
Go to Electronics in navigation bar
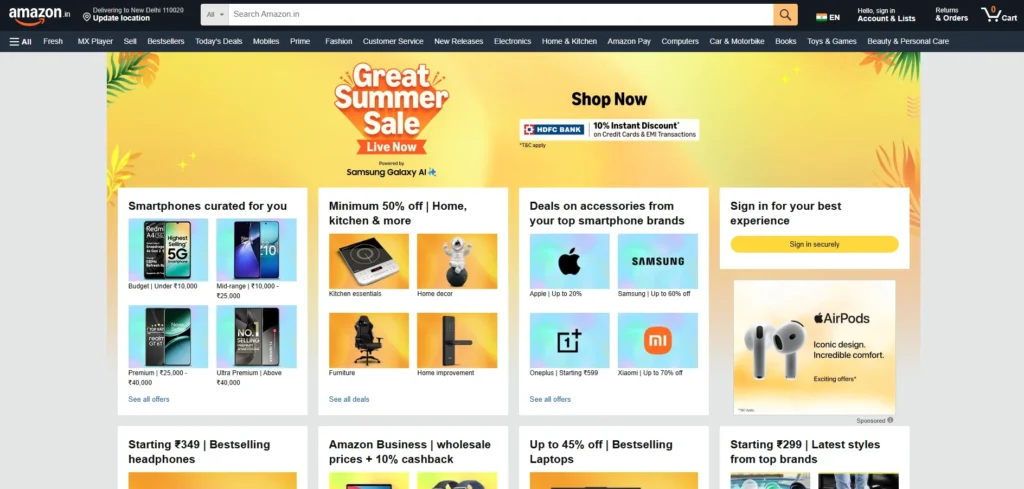tap(512, 41)
